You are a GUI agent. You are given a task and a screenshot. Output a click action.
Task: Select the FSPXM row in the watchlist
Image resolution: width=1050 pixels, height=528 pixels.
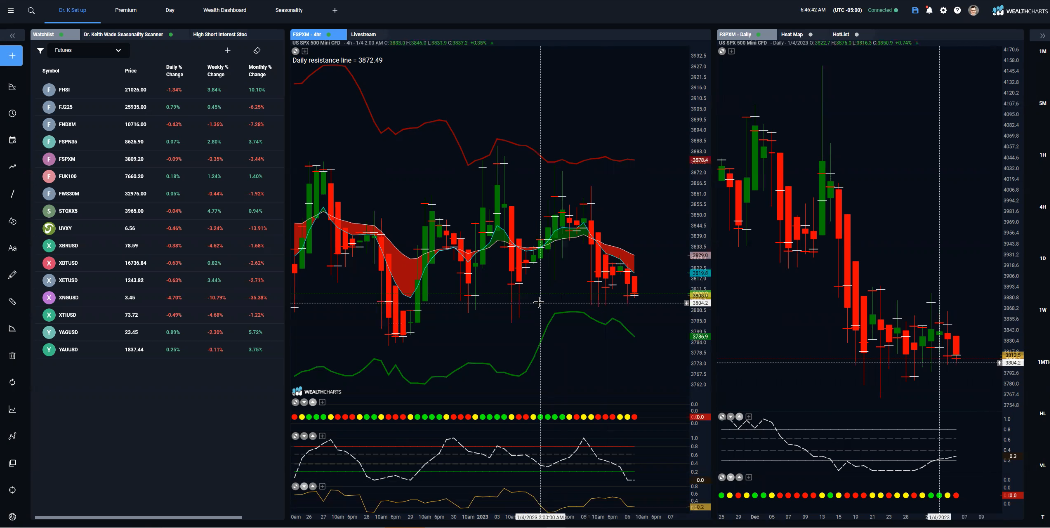159,159
